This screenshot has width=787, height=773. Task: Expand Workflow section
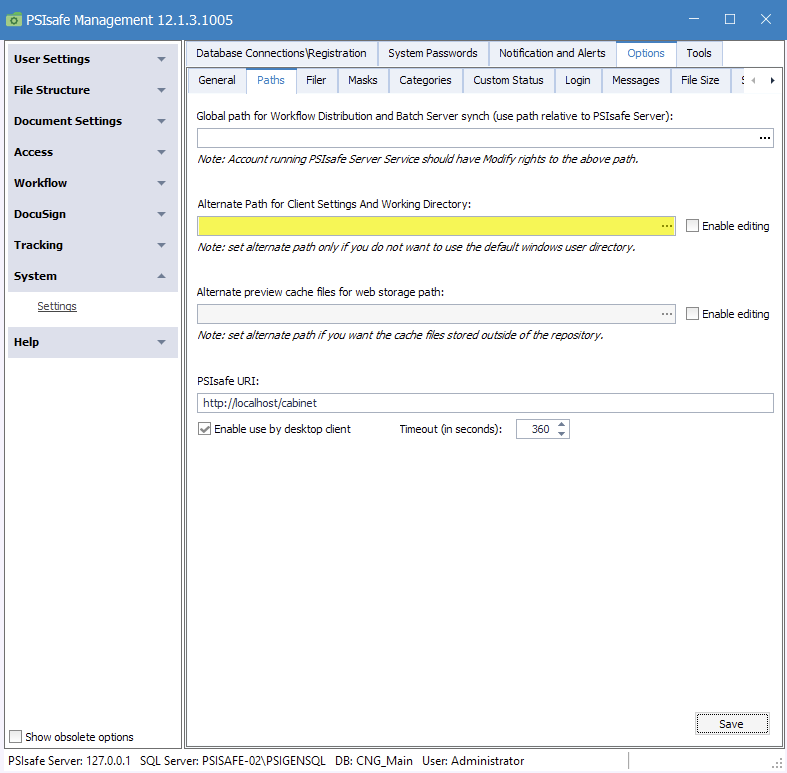93,183
